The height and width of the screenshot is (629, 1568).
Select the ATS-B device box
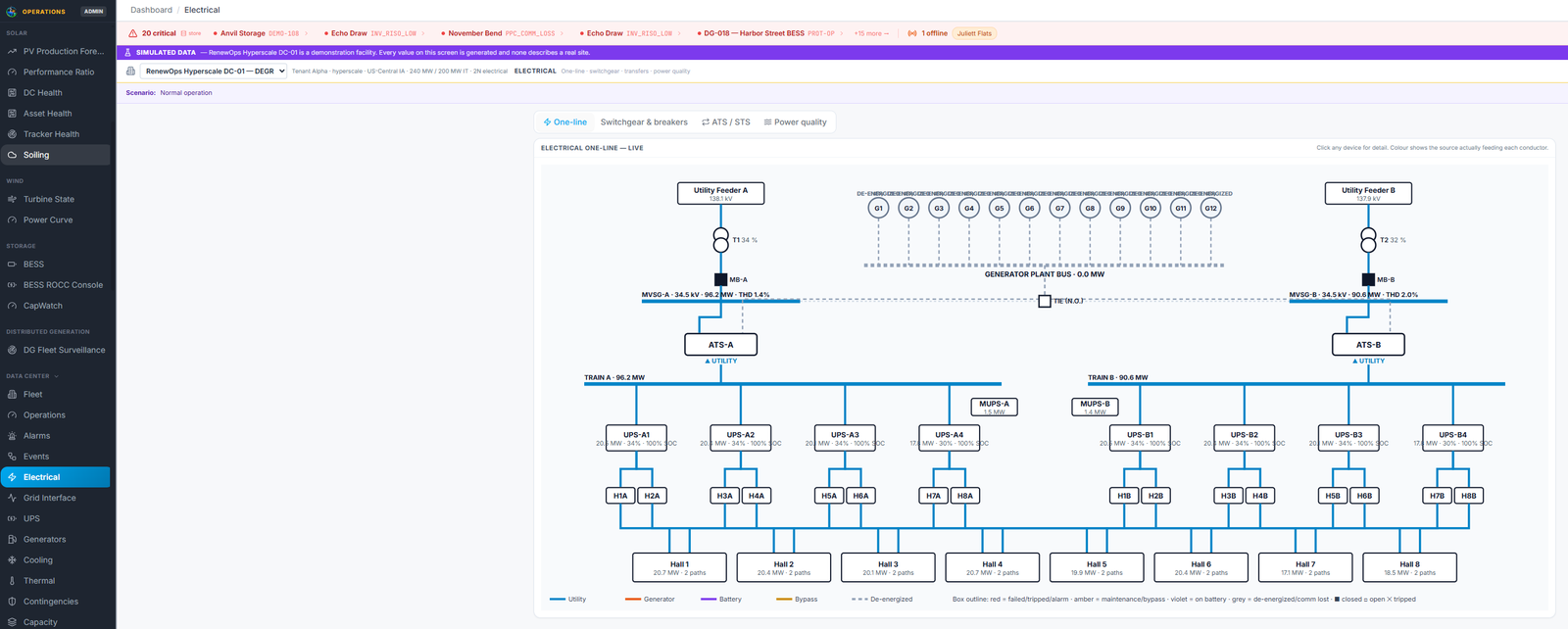[1368, 345]
